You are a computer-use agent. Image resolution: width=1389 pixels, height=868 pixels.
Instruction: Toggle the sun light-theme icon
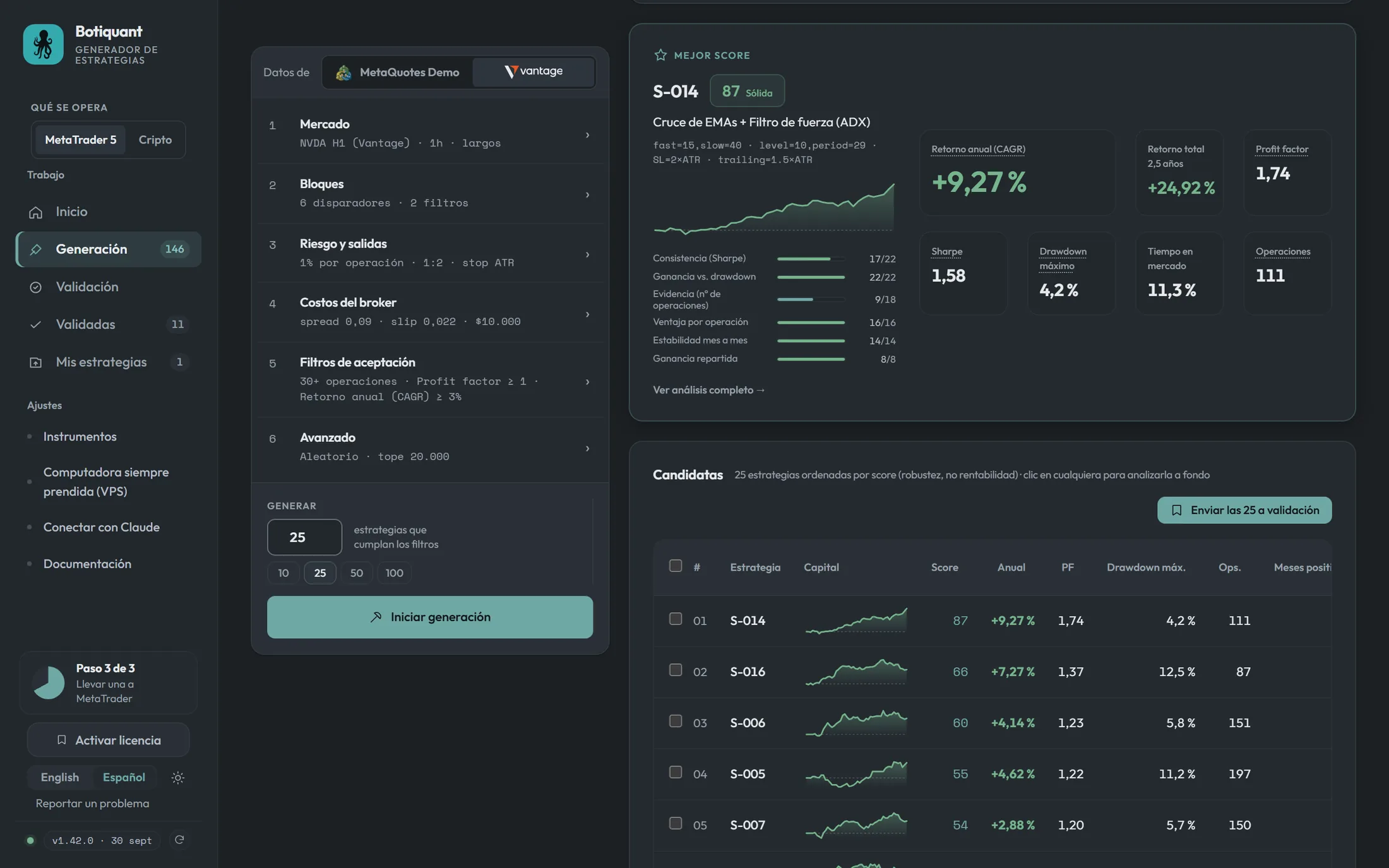tap(177, 778)
